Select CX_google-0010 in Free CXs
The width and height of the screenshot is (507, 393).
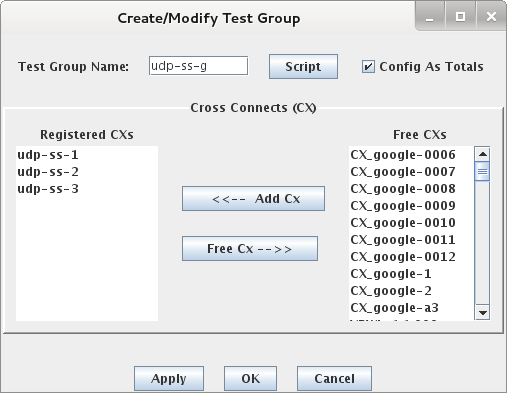pos(411,223)
